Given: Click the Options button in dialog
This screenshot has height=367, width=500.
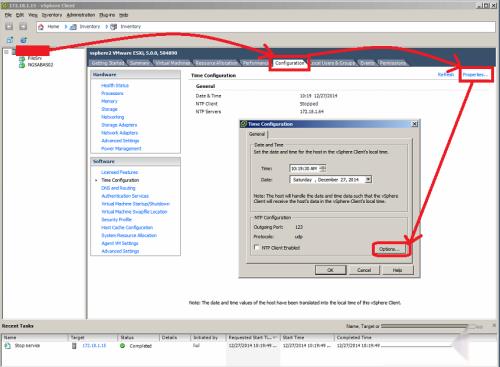Looking at the screenshot, I should pos(389,249).
